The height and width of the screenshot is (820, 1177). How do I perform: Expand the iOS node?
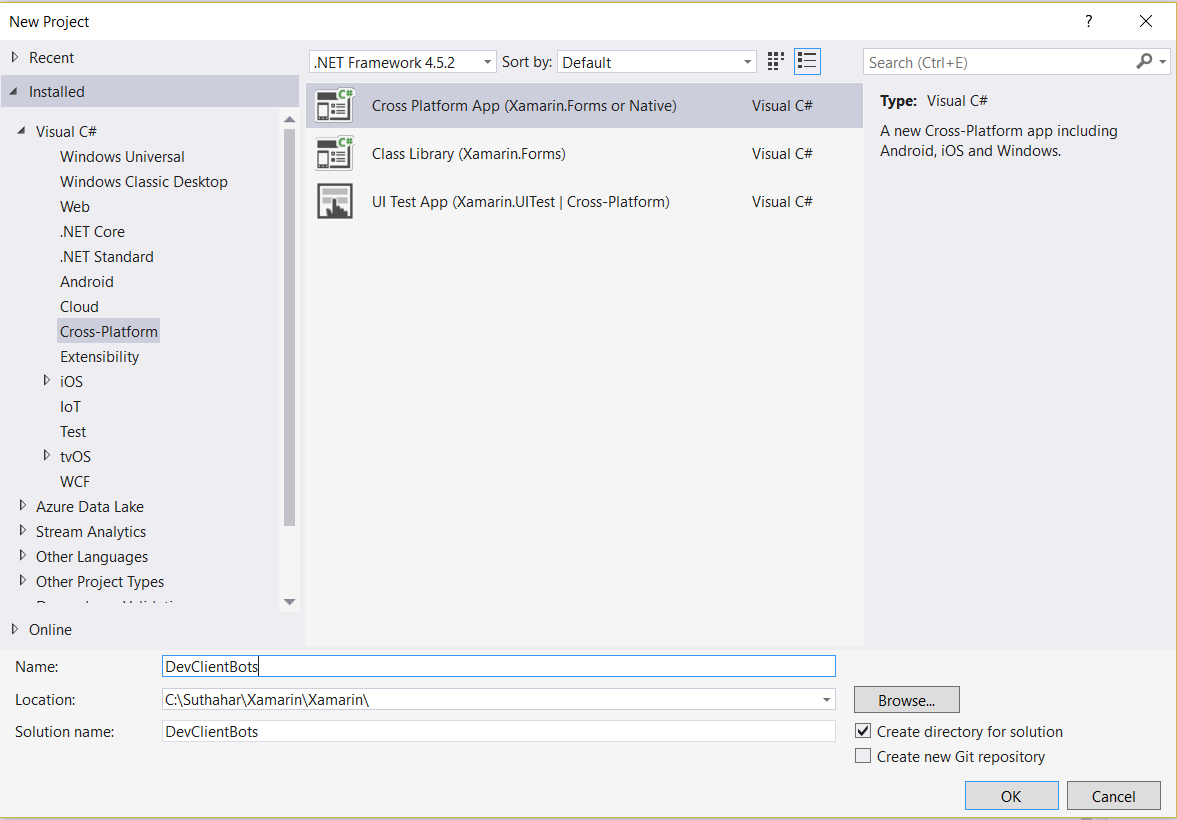(47, 381)
